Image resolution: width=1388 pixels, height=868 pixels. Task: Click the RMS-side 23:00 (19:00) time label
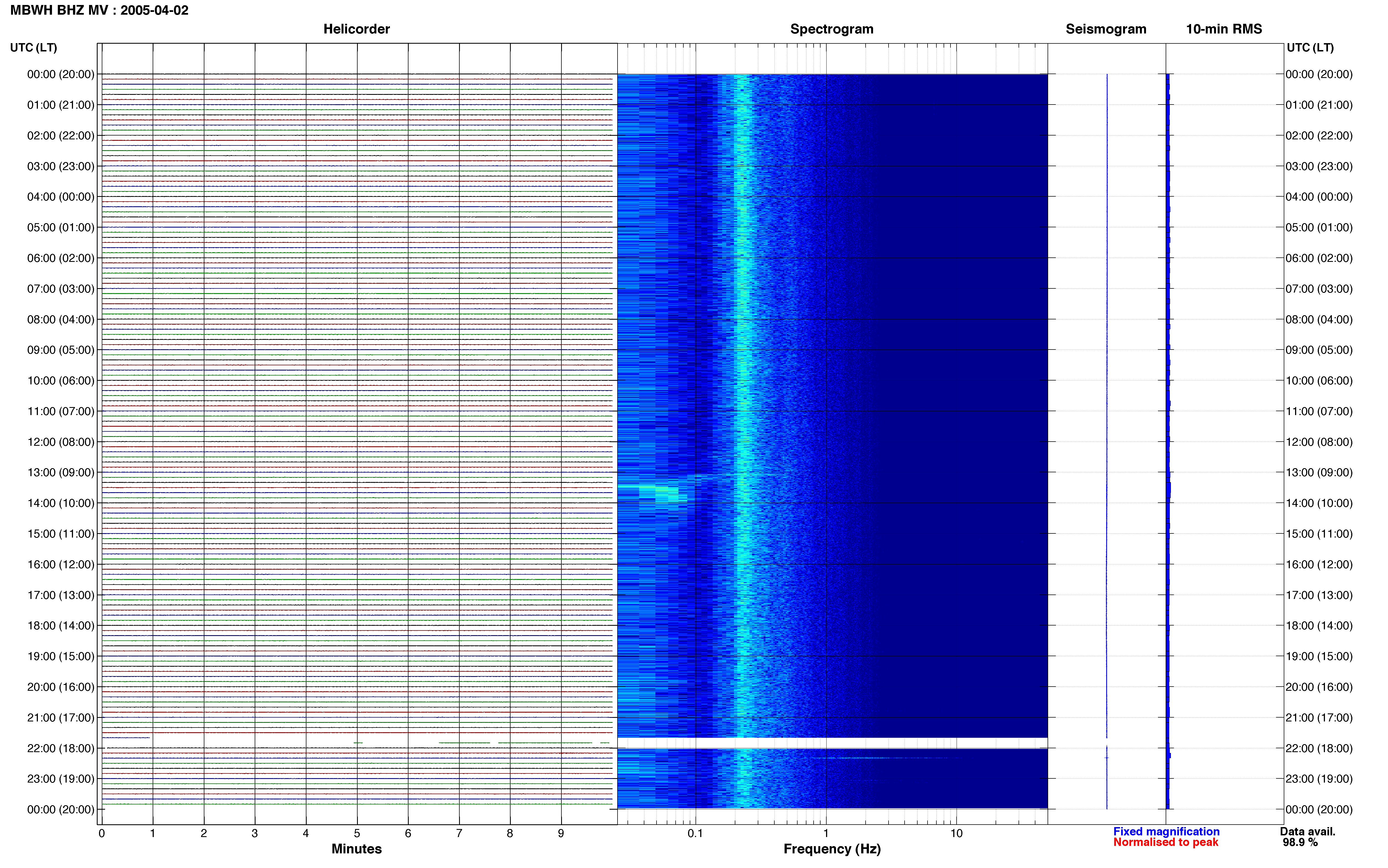coord(1319,779)
